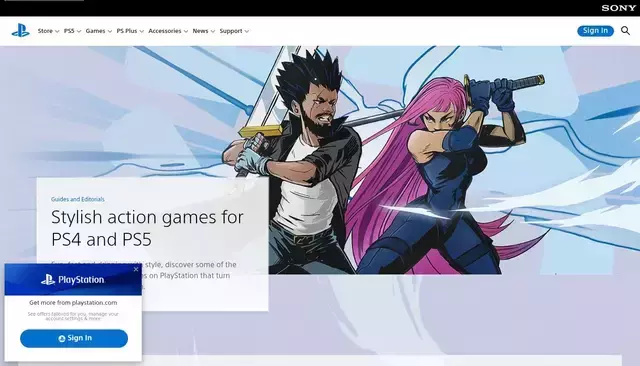Click the Sony logo in the top bar

coord(618,8)
